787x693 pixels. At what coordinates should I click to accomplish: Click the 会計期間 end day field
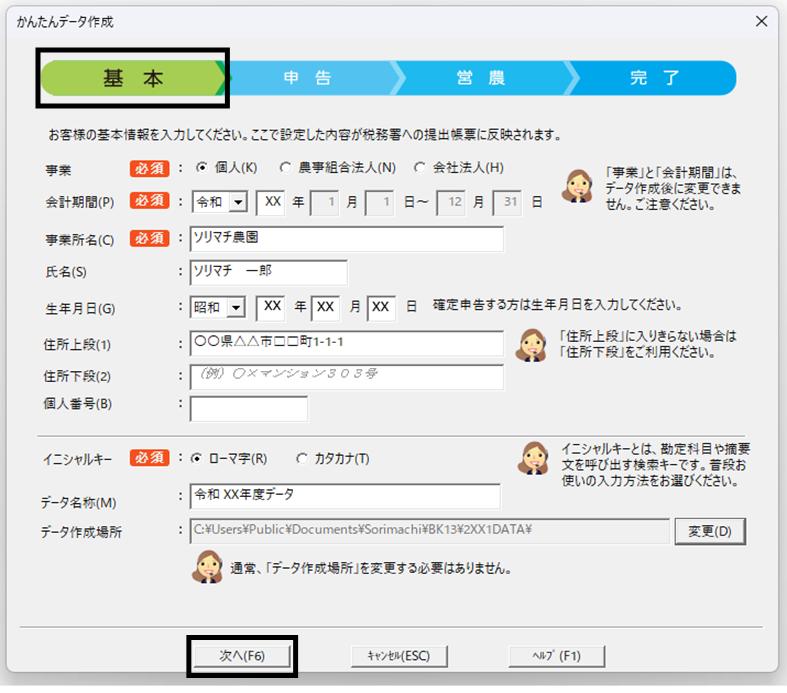507,203
